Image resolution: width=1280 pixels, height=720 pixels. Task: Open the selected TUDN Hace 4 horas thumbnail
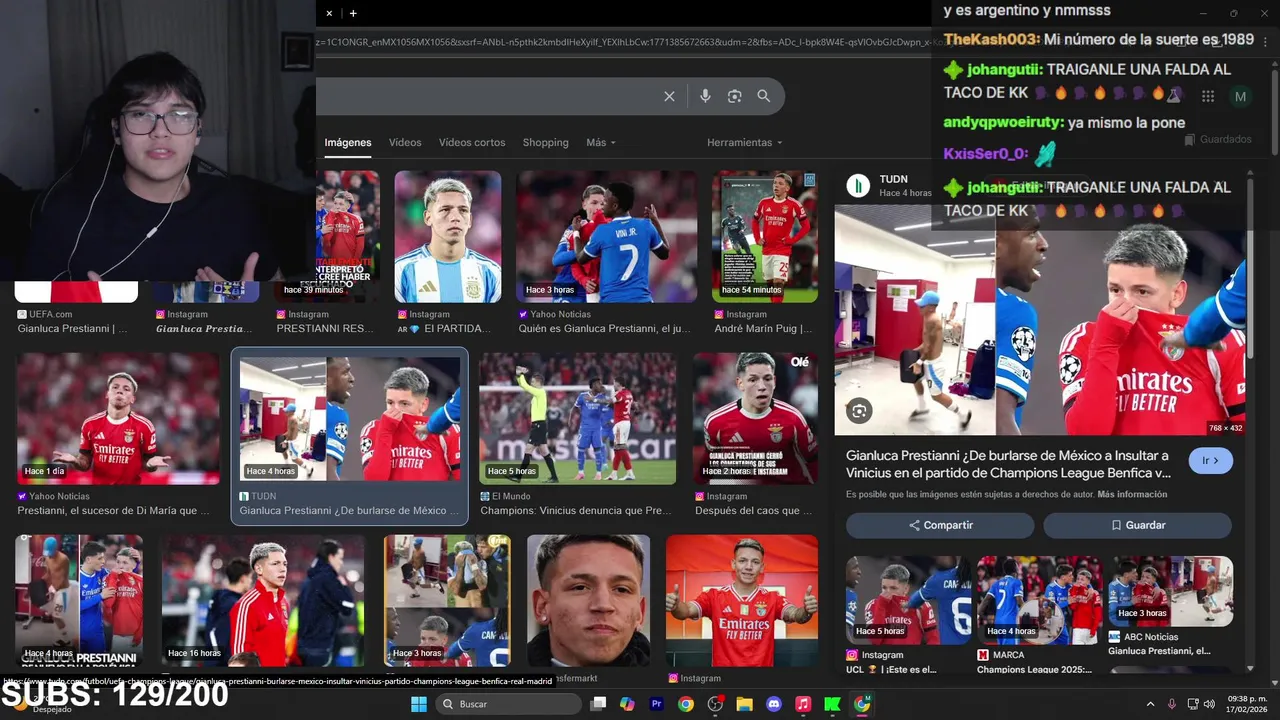pyautogui.click(x=349, y=418)
